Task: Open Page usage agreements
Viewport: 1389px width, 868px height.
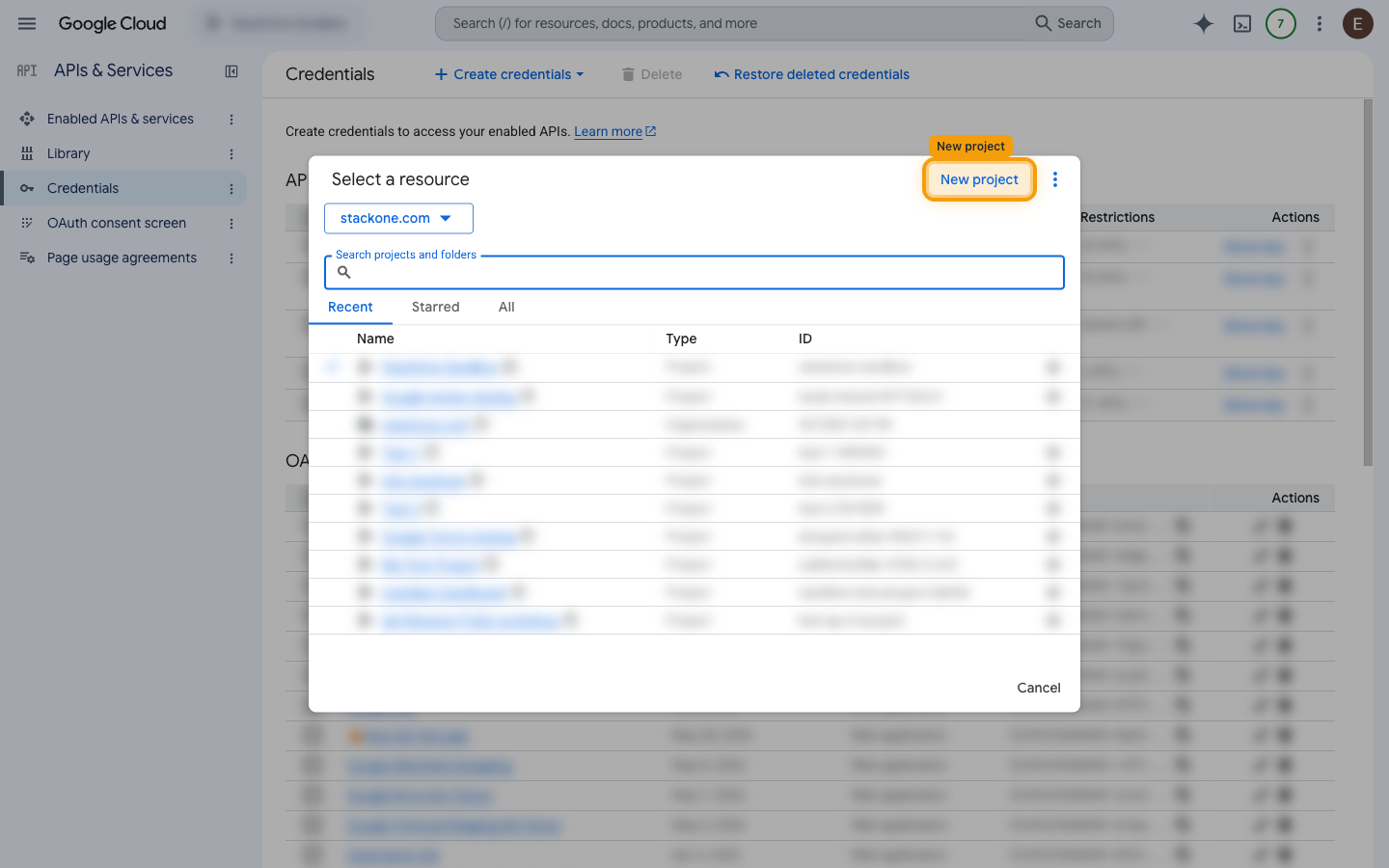Action: pyautogui.click(x=122, y=258)
